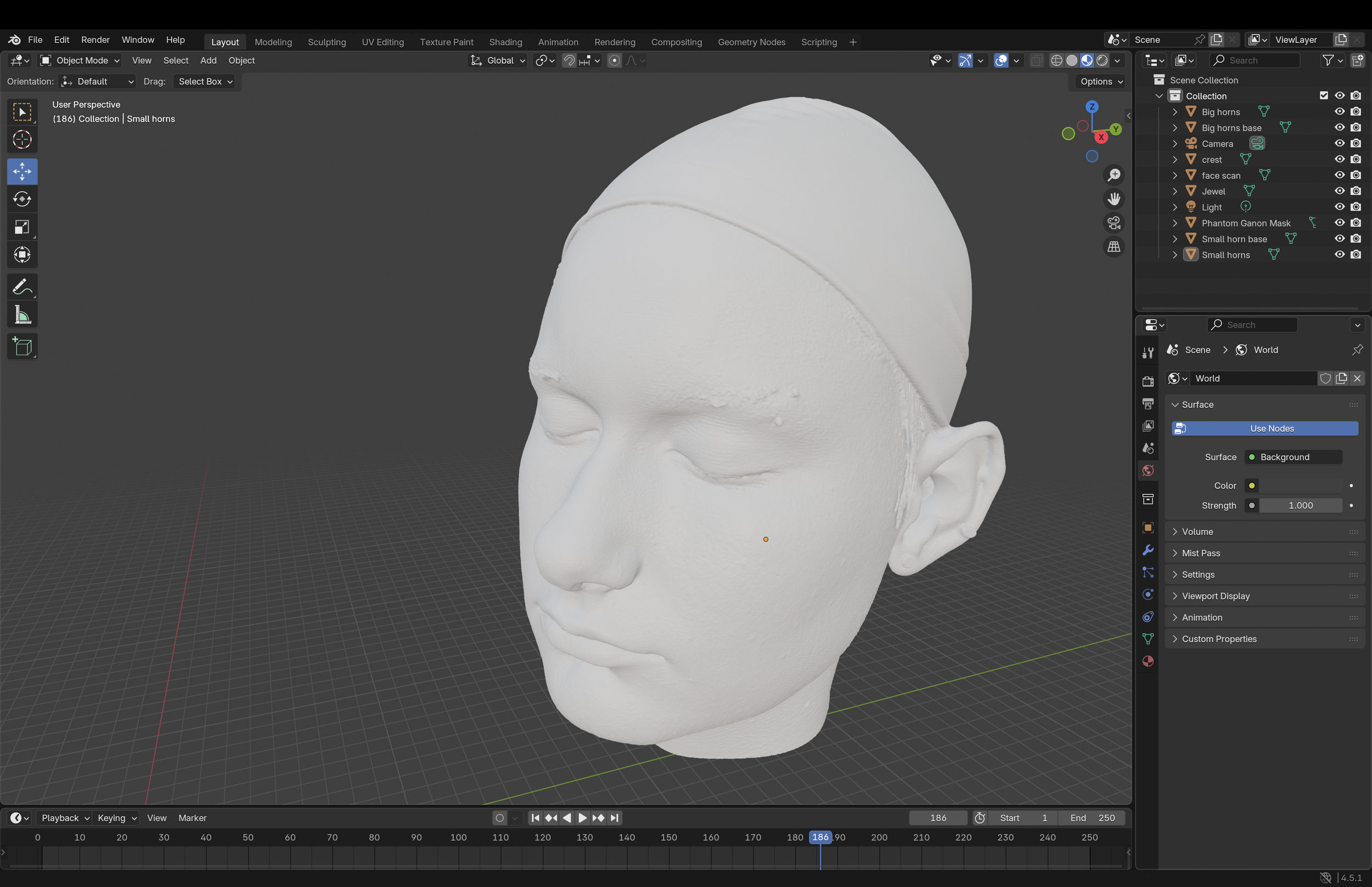Jump to the first frame
Screen dimensions: 1372x887
click(x=535, y=818)
